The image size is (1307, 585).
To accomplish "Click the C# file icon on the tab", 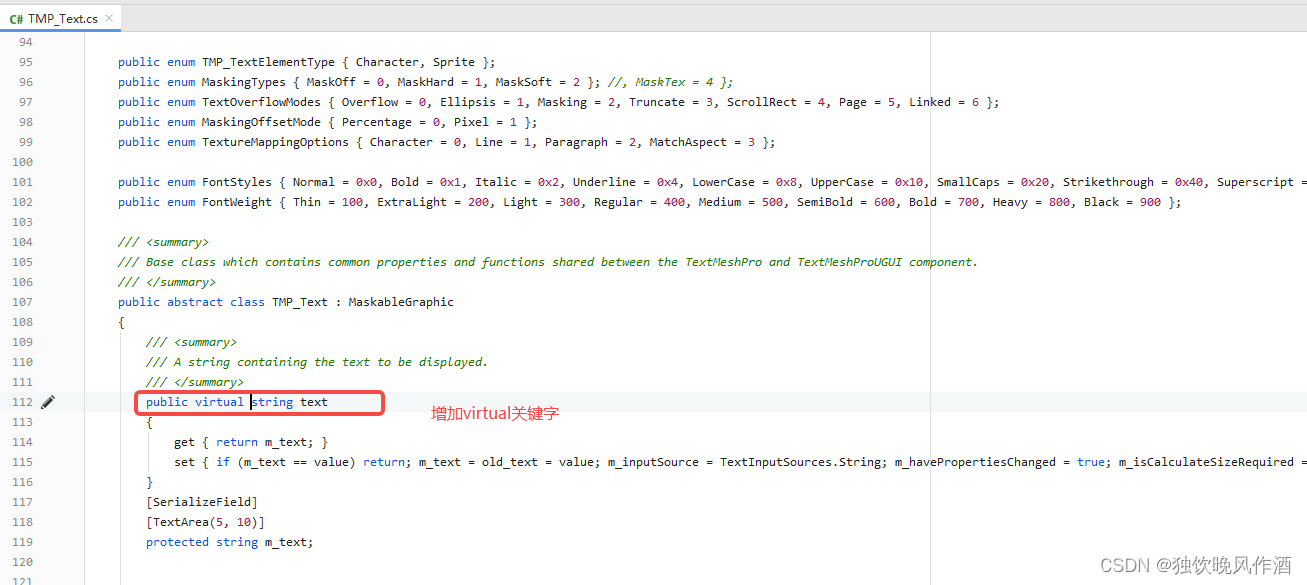I will pyautogui.click(x=17, y=18).
